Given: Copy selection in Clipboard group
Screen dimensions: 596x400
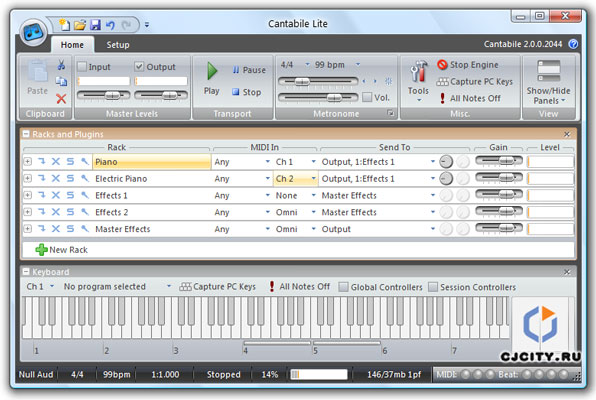Looking at the screenshot, I should point(61,81).
